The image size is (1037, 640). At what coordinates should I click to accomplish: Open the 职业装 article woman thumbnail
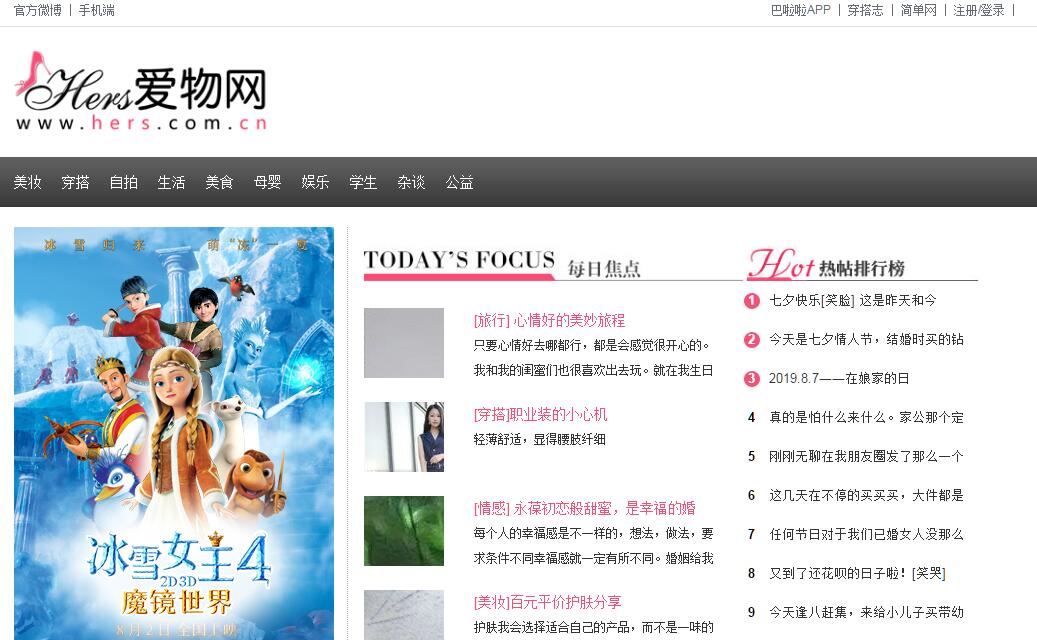(404, 437)
